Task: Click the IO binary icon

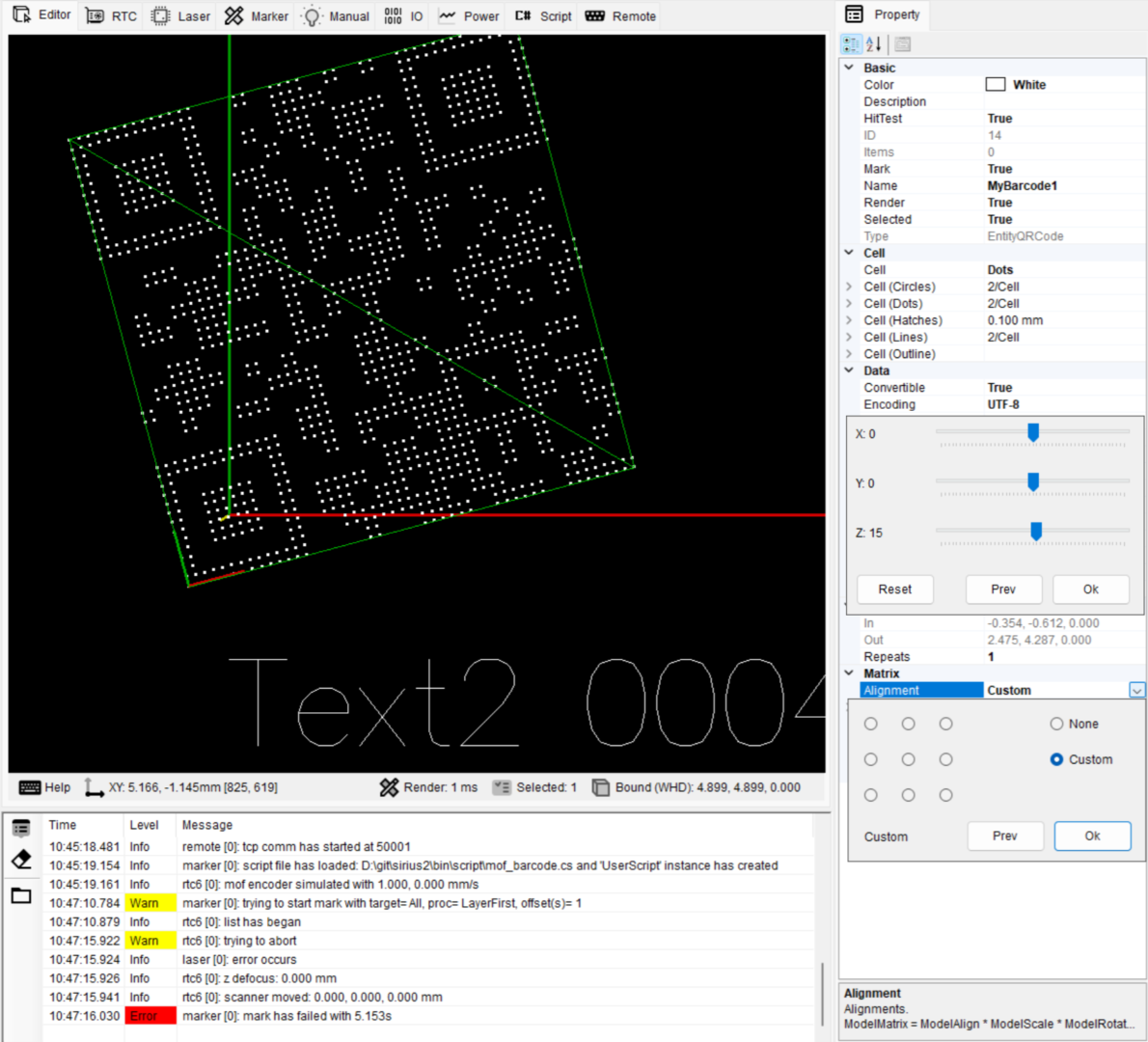Action: pos(394,16)
